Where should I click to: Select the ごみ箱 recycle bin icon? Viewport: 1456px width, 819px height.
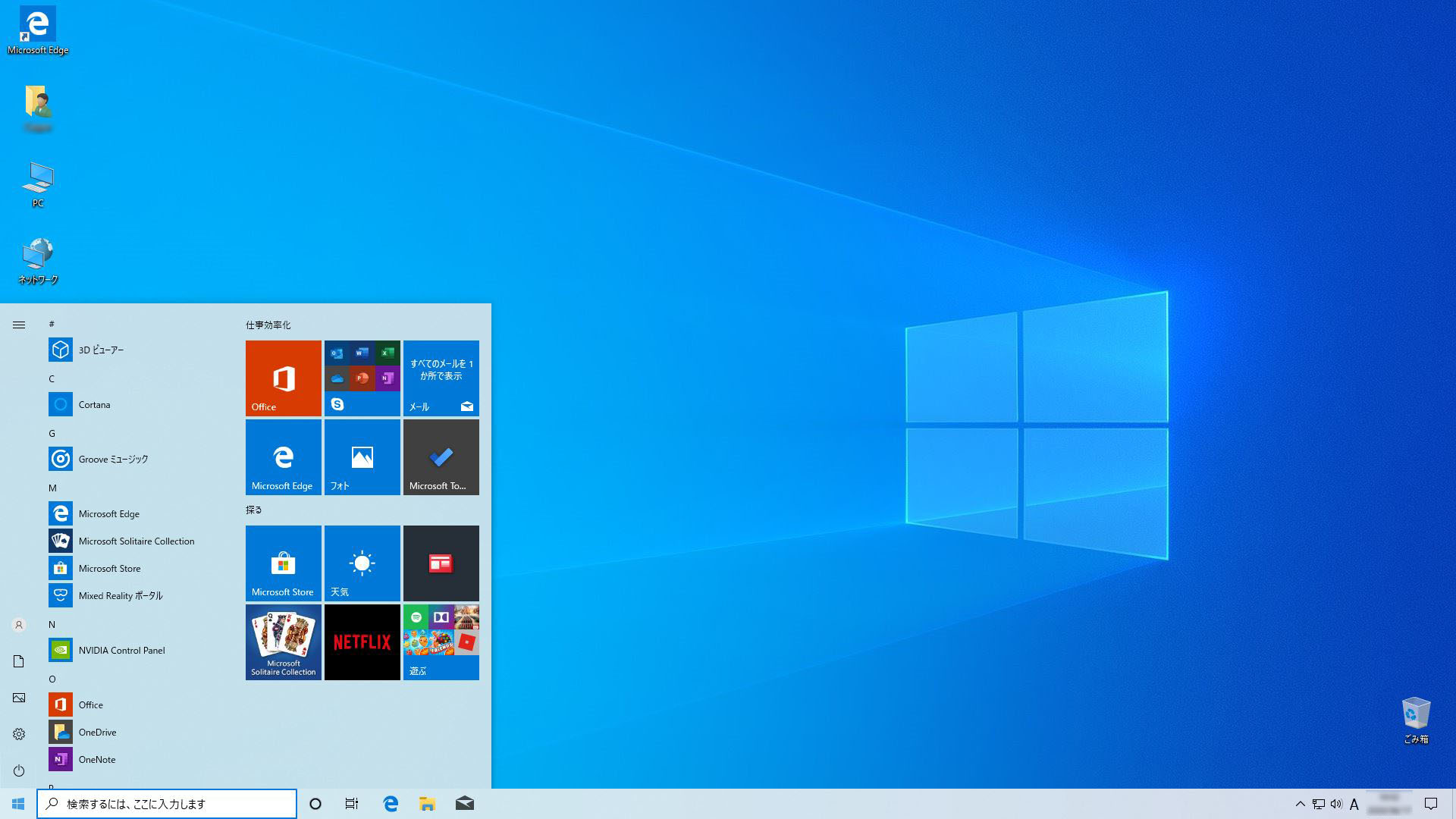(1416, 720)
